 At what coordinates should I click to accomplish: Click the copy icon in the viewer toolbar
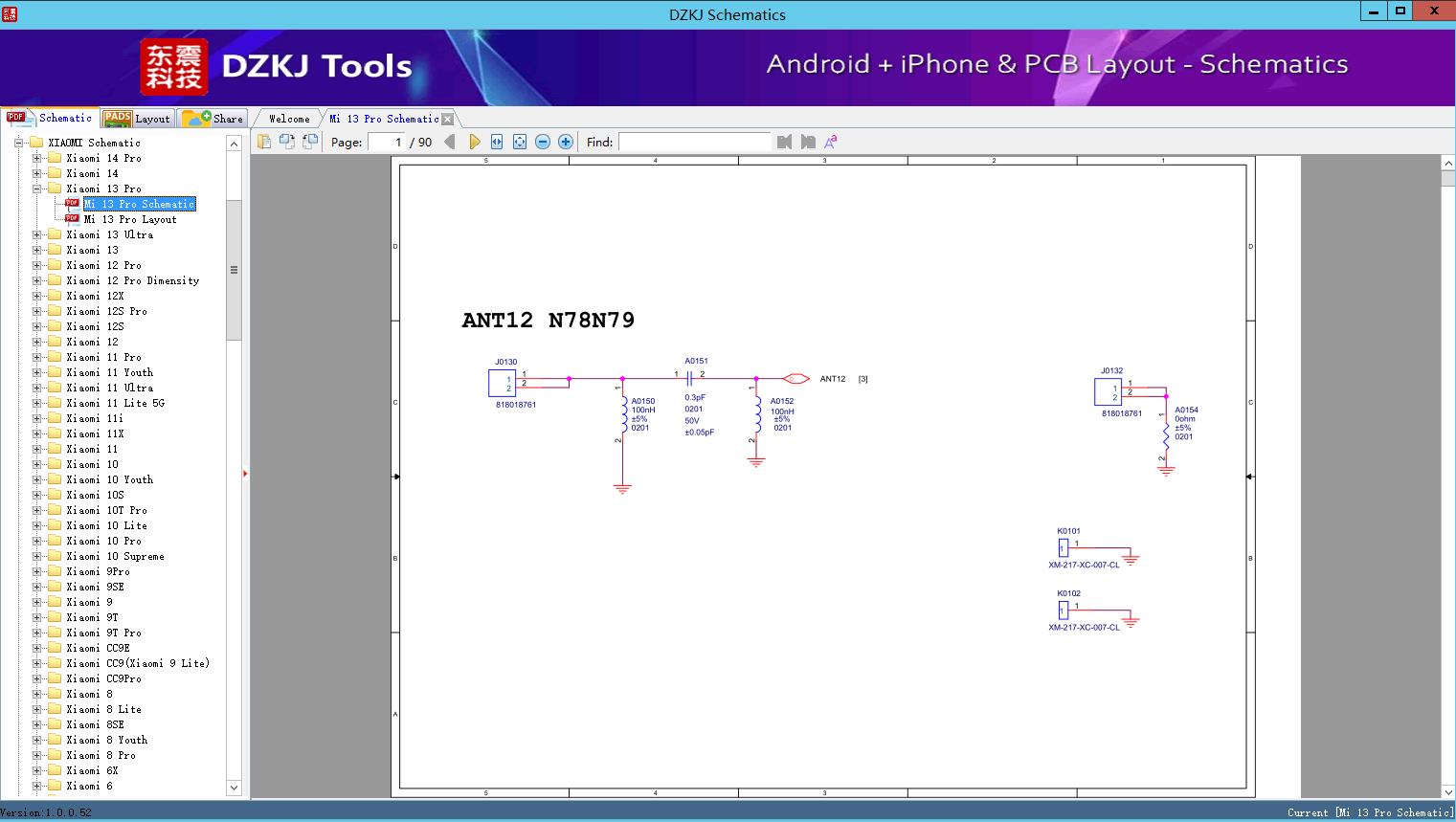(264, 142)
